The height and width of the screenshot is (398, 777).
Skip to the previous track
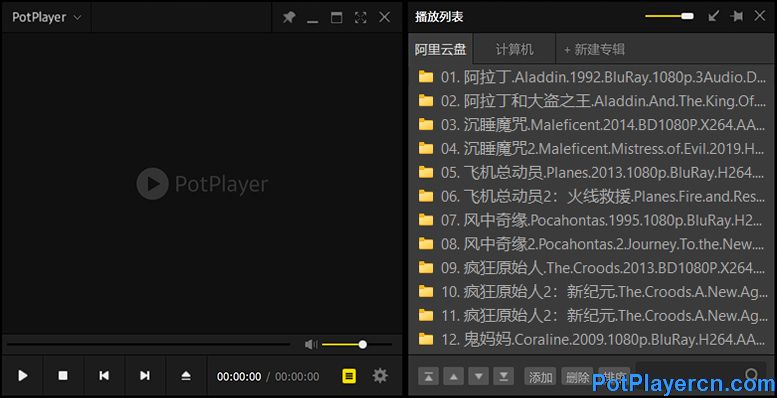point(104,376)
